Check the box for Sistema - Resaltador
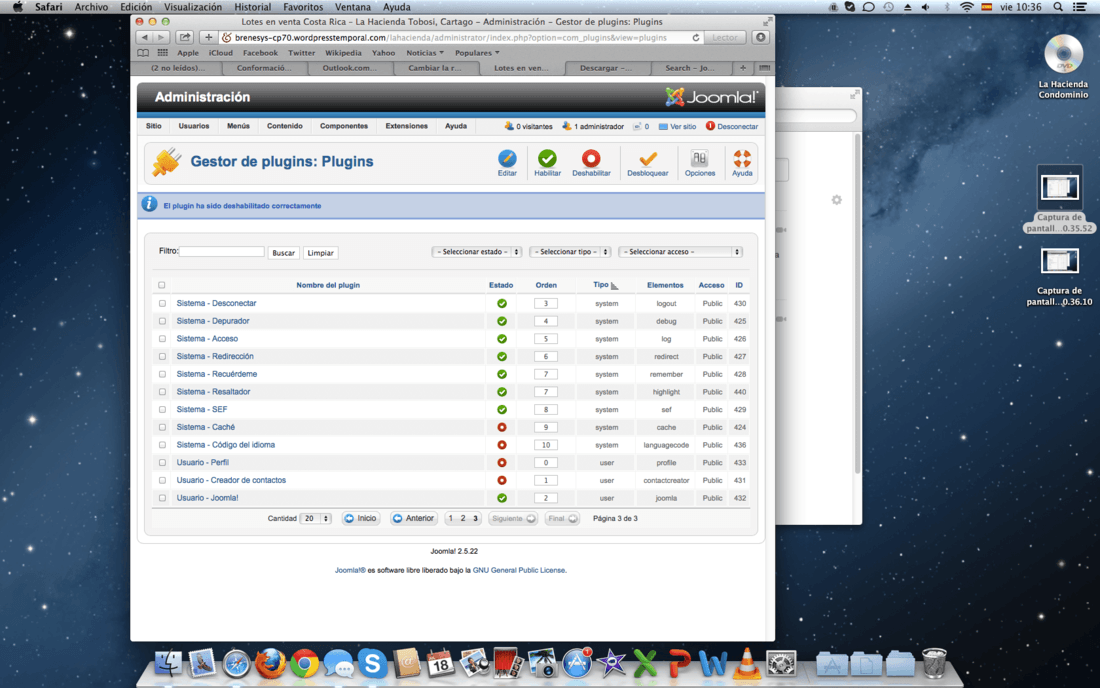 [162, 392]
